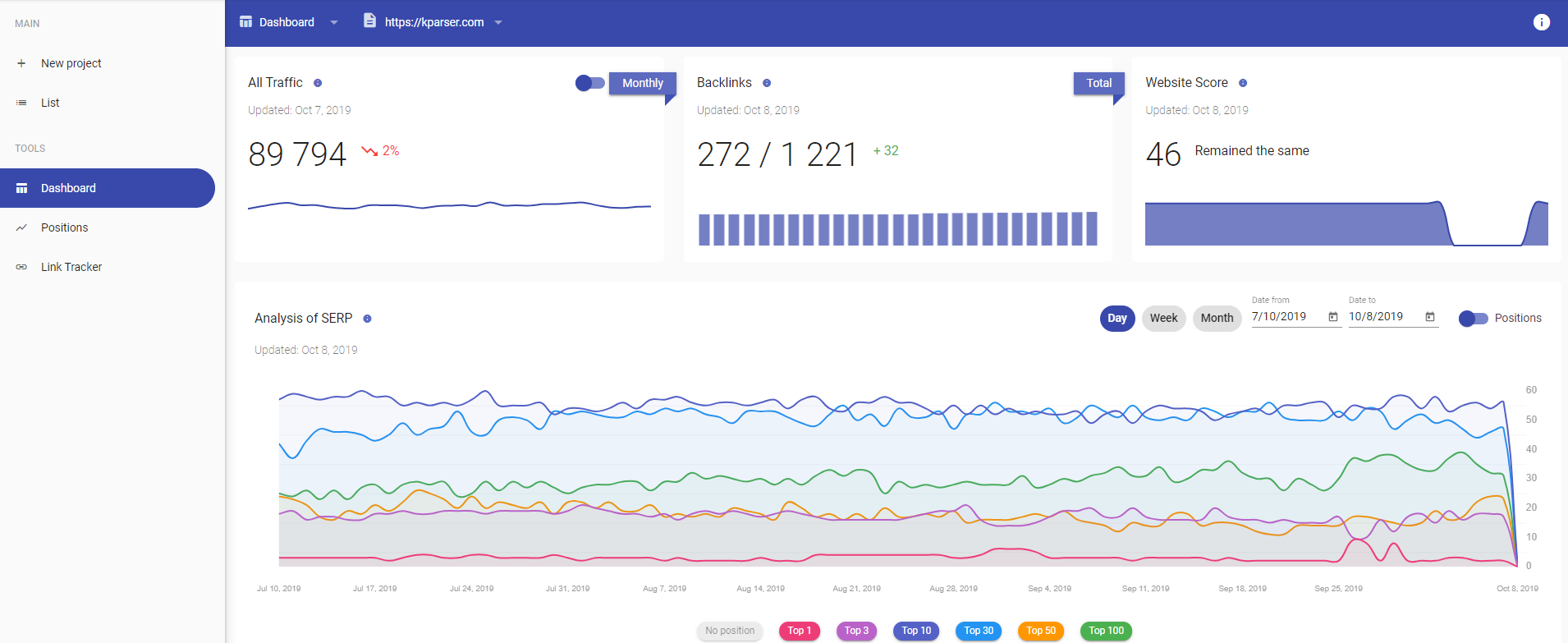Open the Date to calendar picker

[x=1430, y=317]
